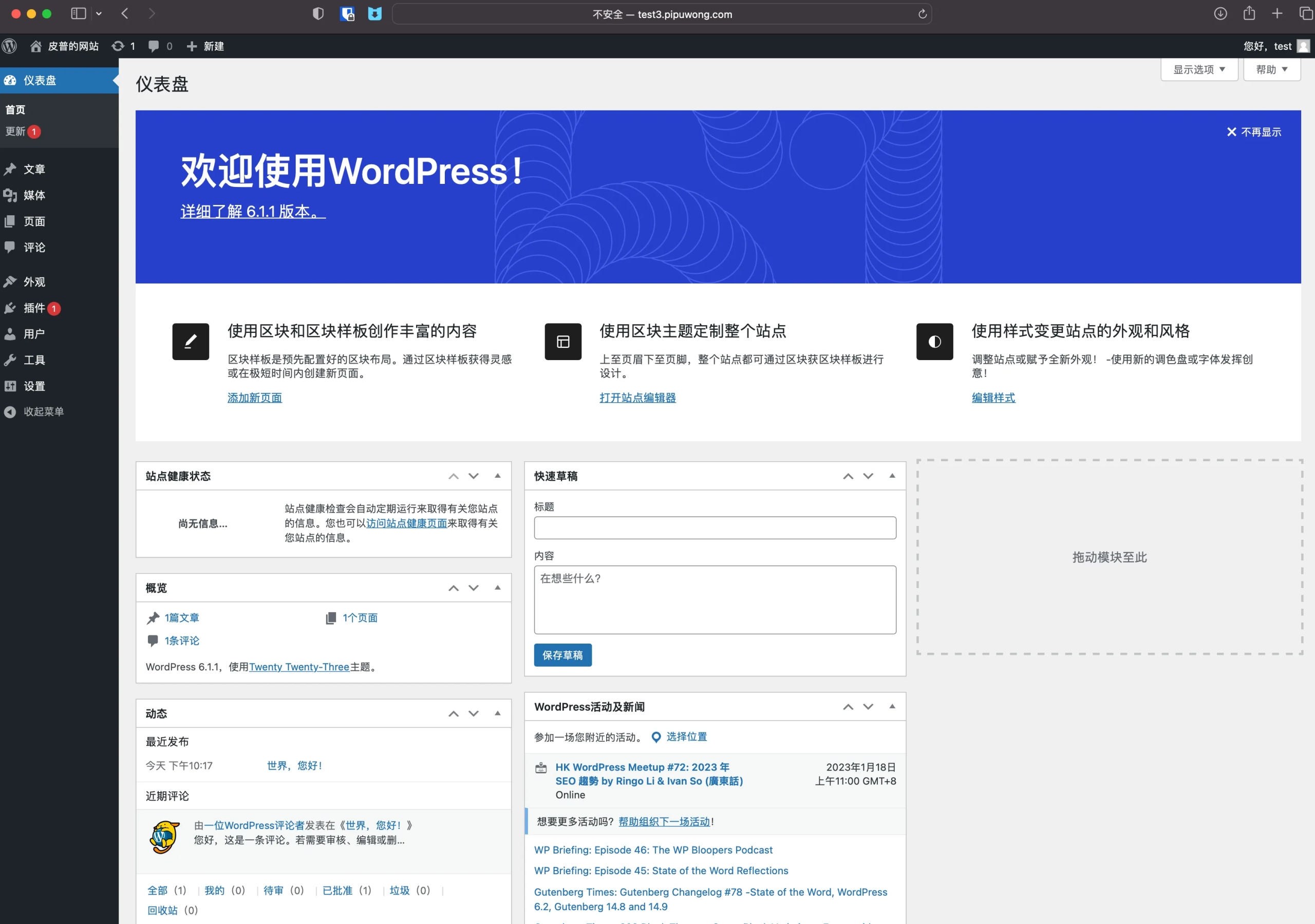Collapse WordPress活动及新闻 panel triangle
This screenshot has height=924, width=1315.
coord(892,706)
